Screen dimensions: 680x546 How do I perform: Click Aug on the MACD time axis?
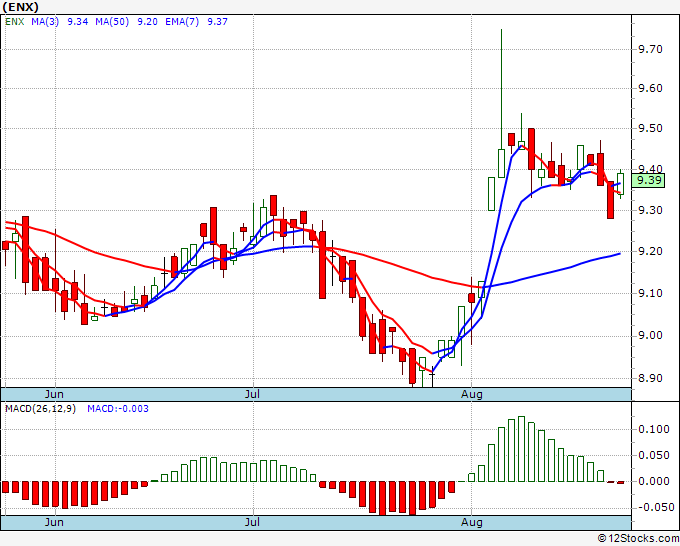[x=472, y=522]
